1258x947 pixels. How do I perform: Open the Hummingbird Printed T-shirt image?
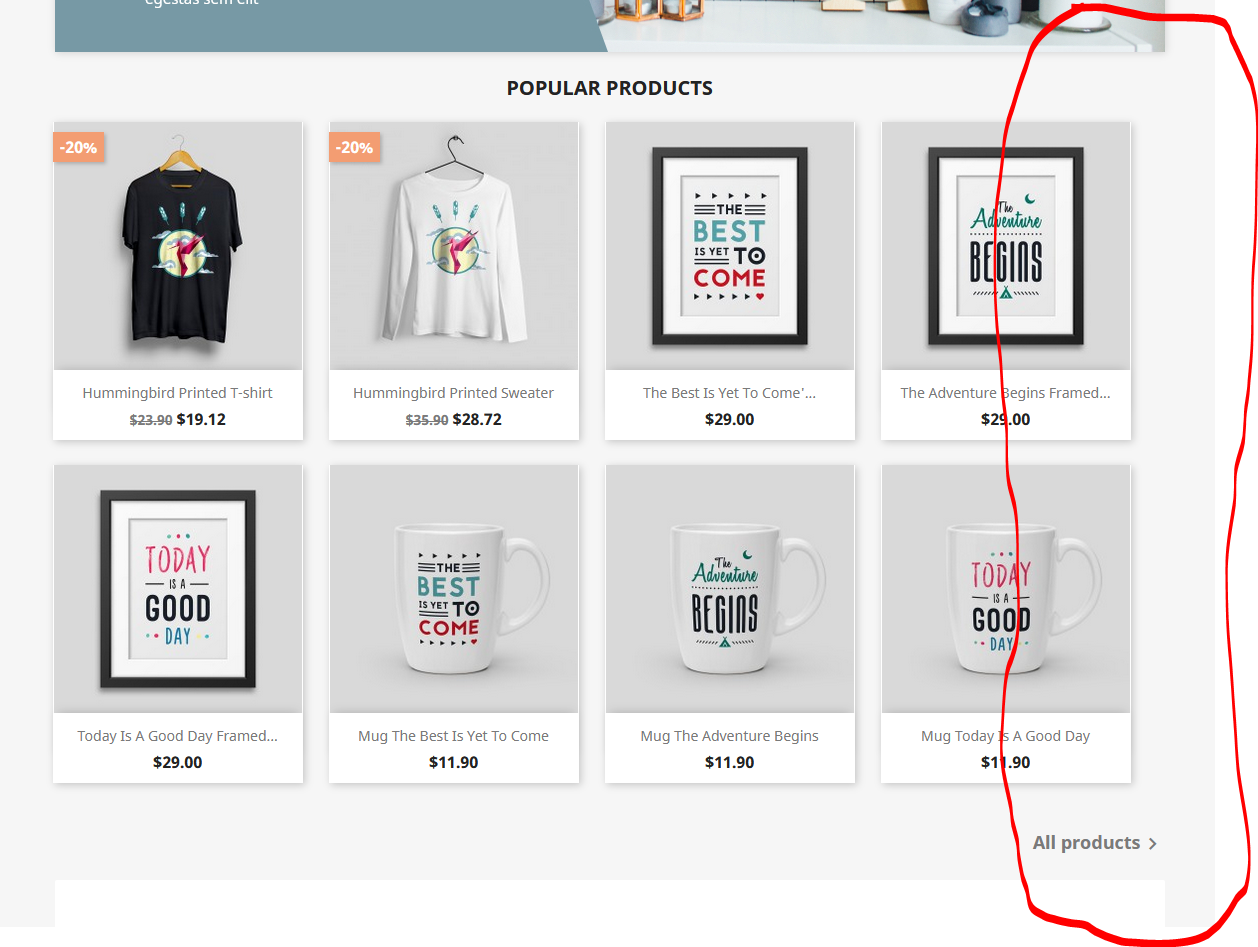[x=178, y=246]
